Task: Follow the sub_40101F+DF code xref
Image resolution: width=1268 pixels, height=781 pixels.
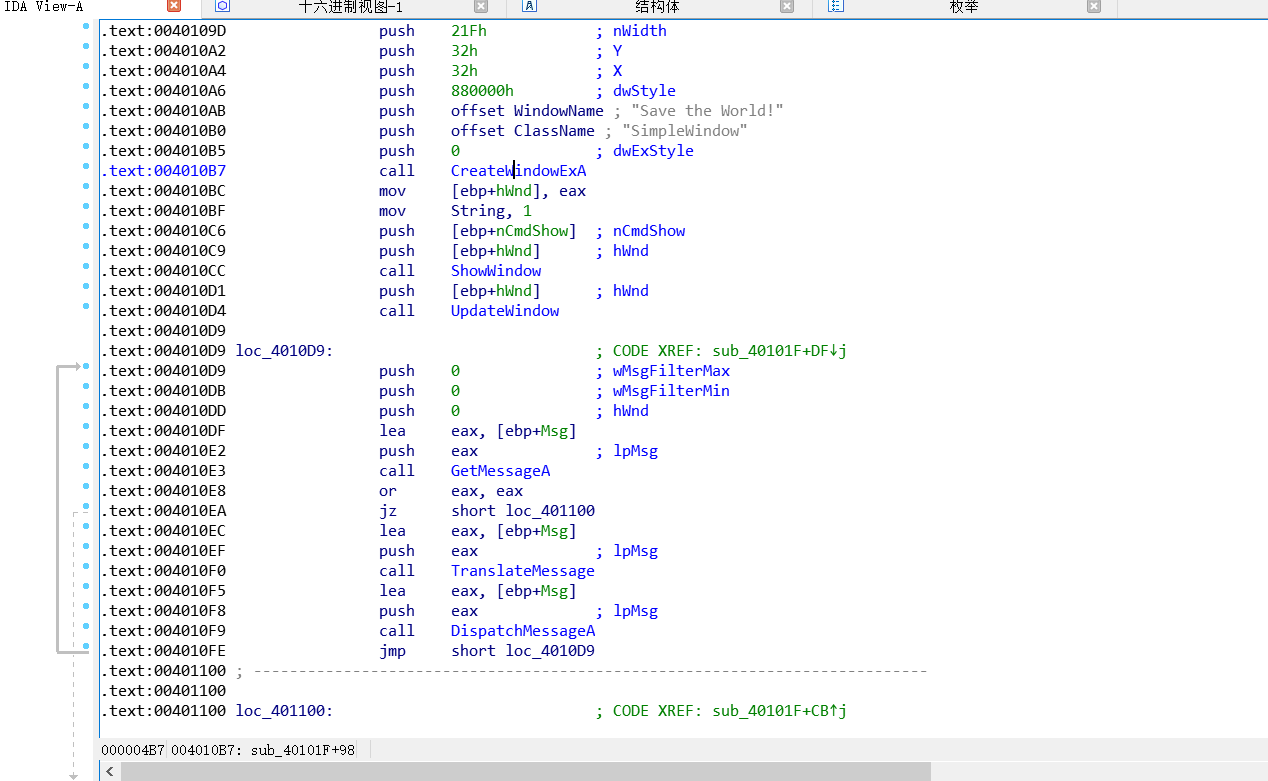Action: pos(780,351)
